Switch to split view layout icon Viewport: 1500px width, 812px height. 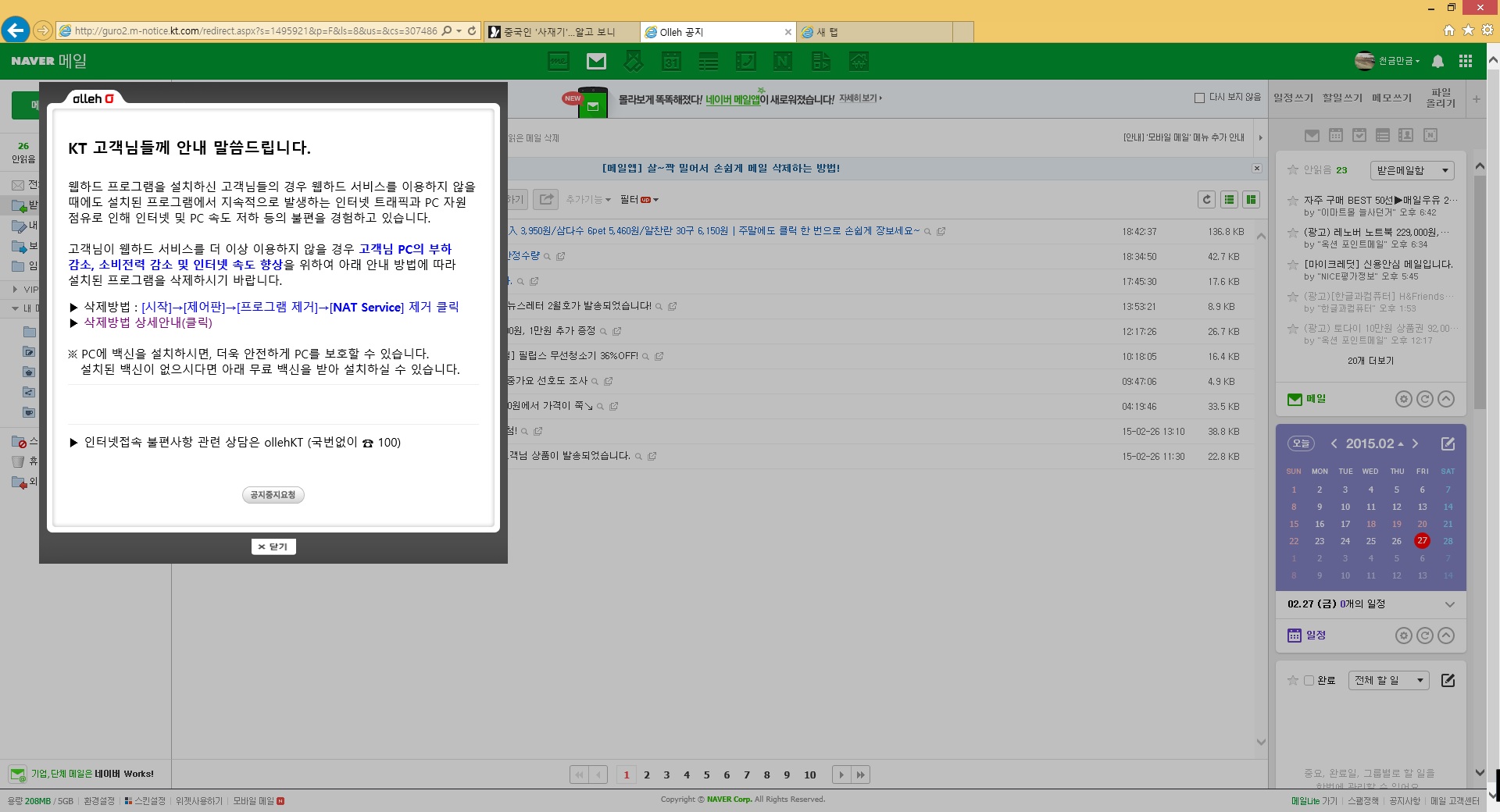(x=1251, y=200)
